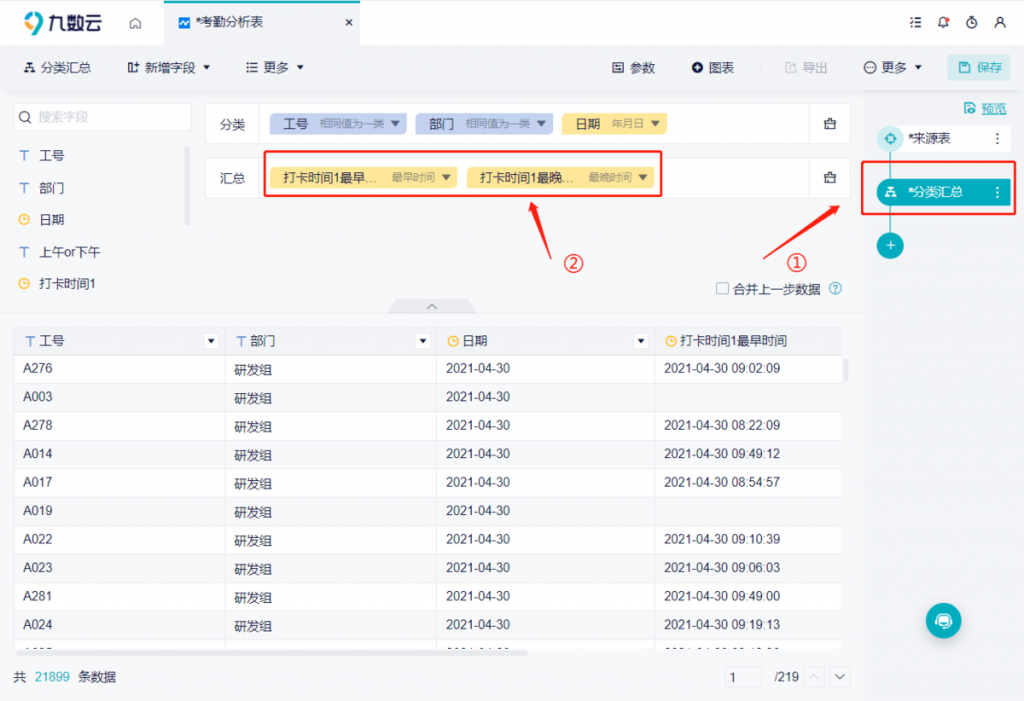Click the 保存 button
The height and width of the screenshot is (701, 1024).
[x=979, y=67]
